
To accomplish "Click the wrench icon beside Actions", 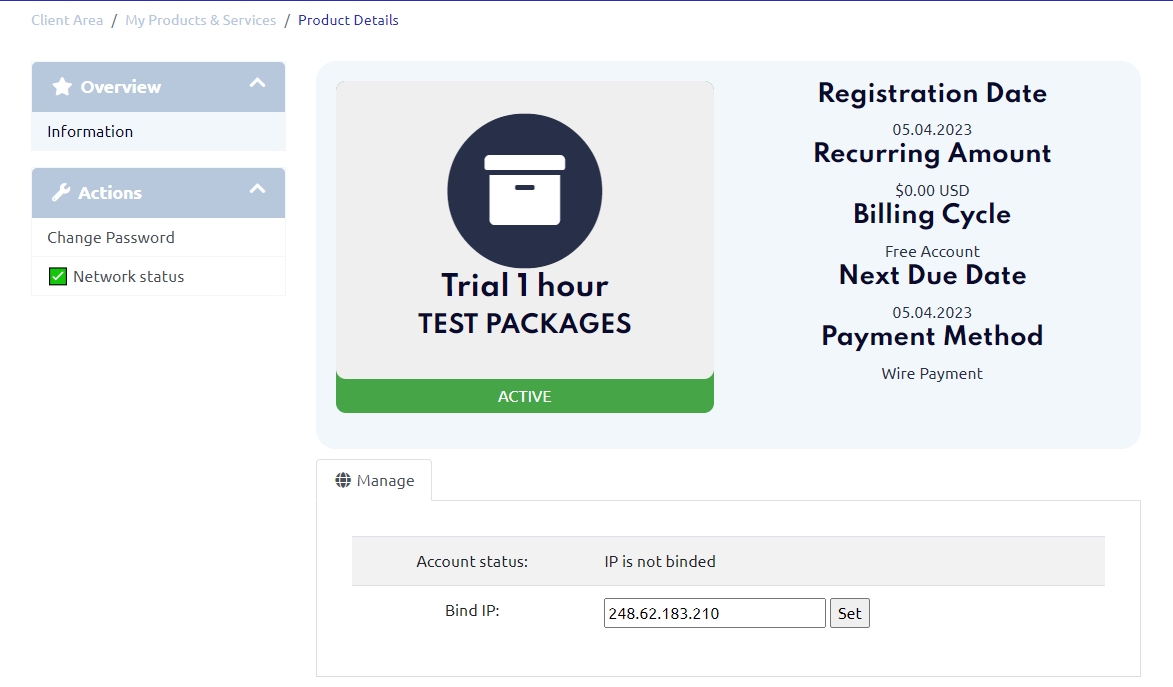I will (61, 192).
